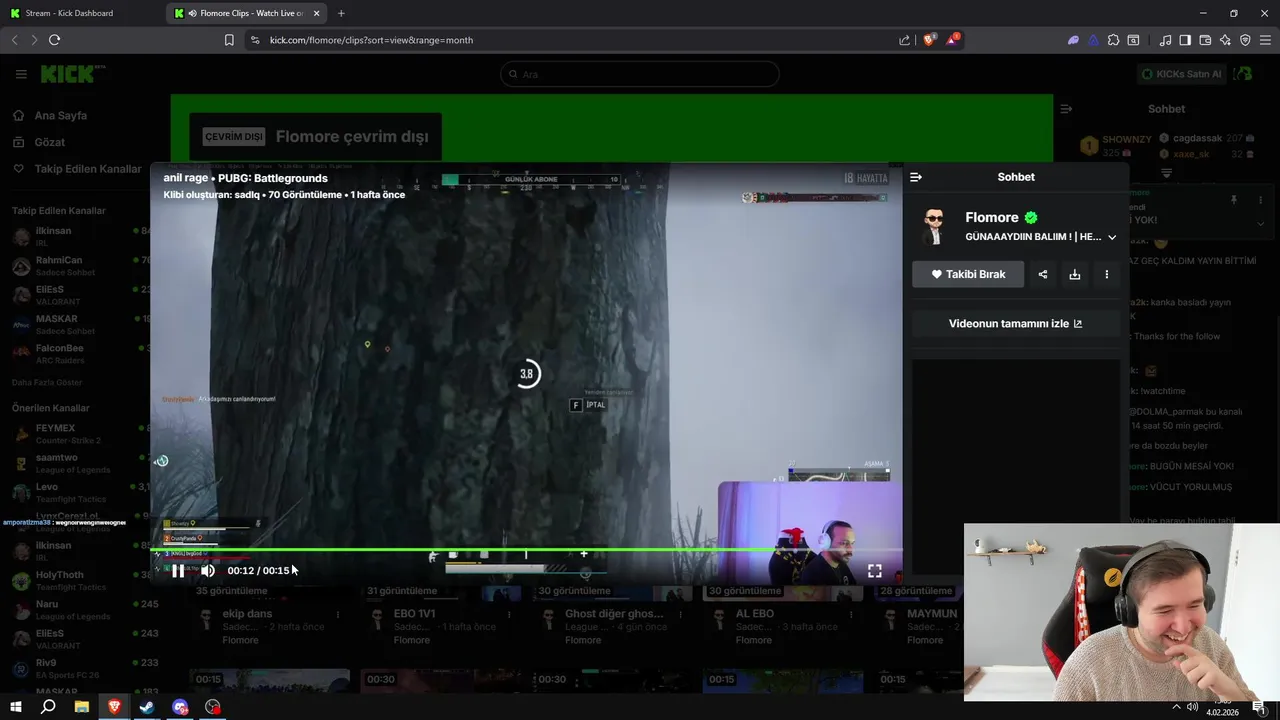Select FEYMEX recommended channel

tap(75, 433)
